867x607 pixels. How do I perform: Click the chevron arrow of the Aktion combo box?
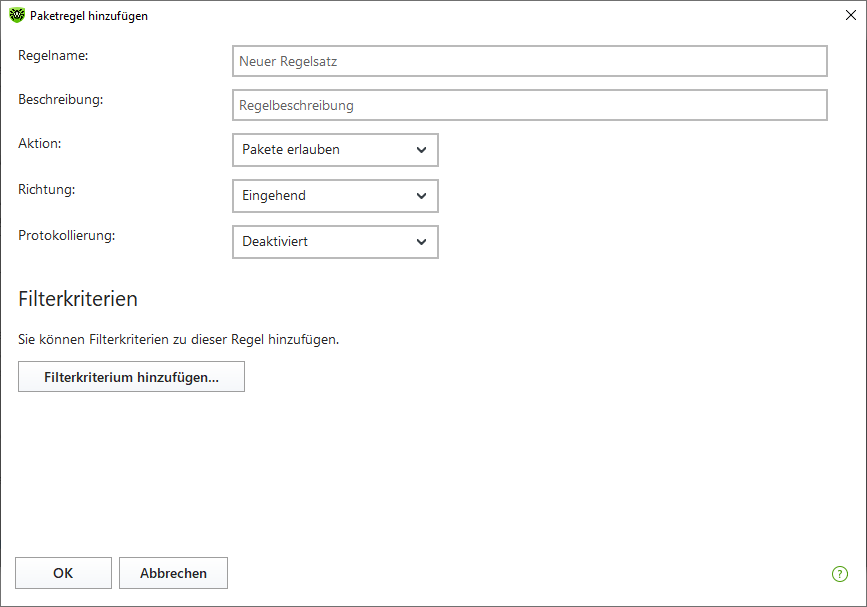[x=421, y=150]
